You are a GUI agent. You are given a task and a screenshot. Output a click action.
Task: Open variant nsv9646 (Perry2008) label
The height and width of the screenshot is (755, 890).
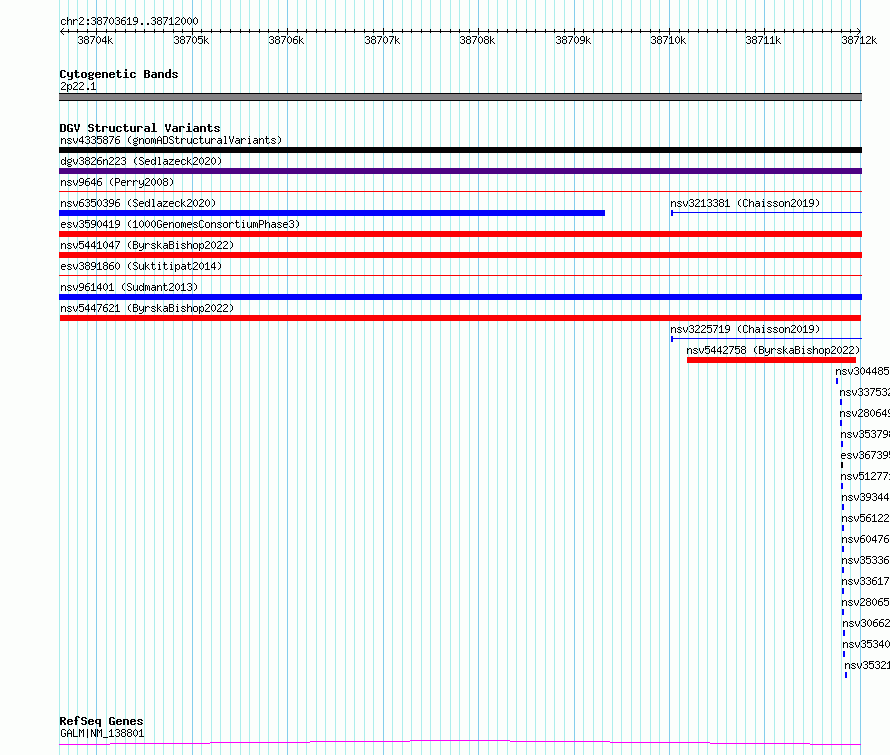point(117,182)
